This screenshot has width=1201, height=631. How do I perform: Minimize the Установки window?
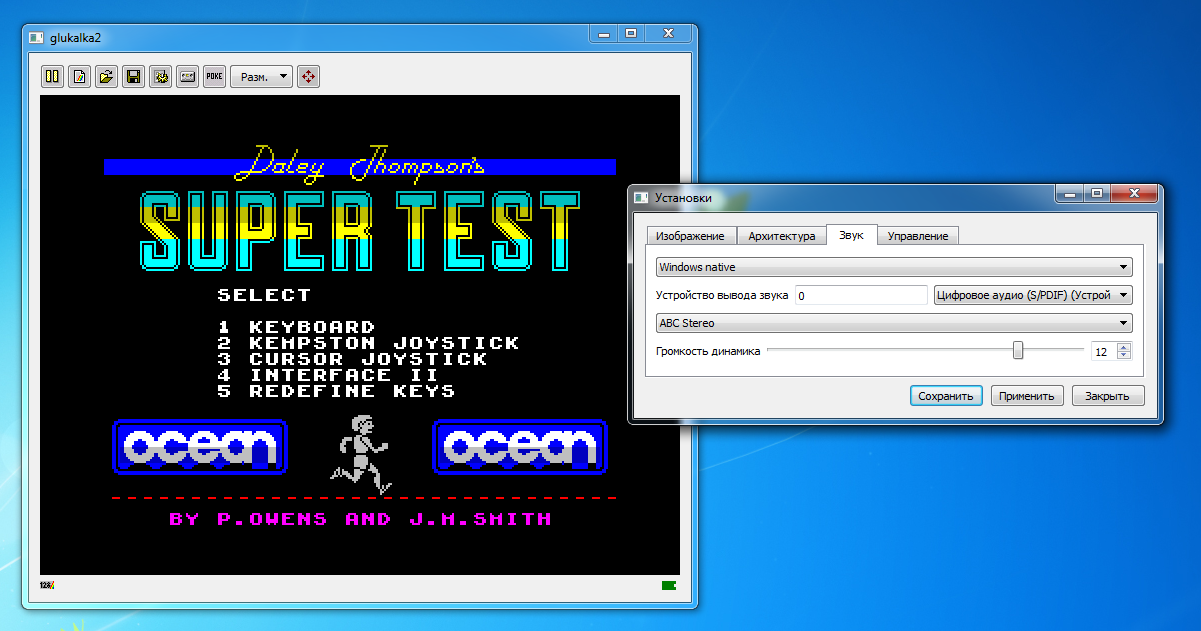coord(1070,193)
